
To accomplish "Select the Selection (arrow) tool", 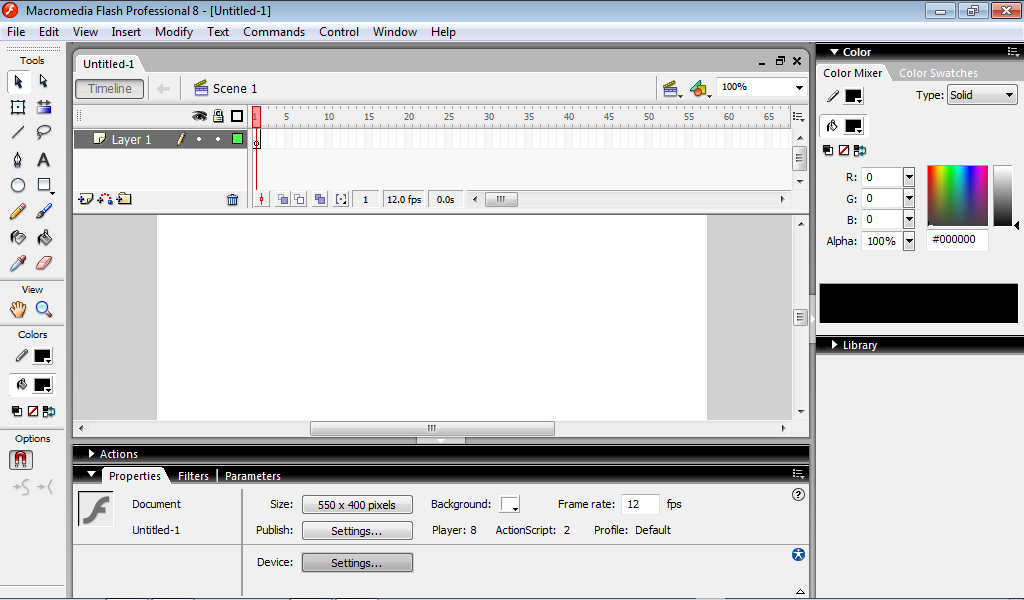I will (18, 82).
